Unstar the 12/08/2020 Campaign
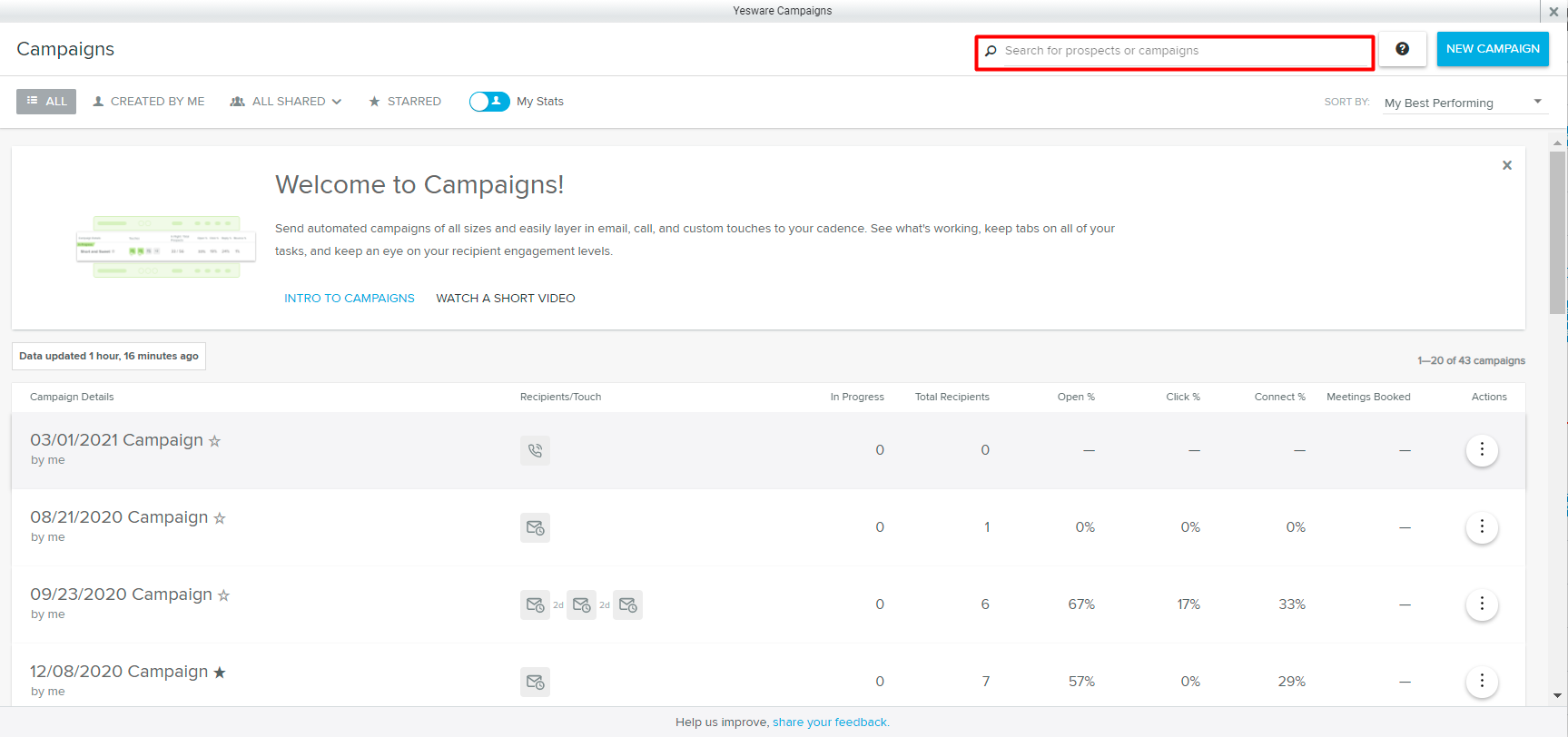Screen dimensions: 1568x737 220,673
